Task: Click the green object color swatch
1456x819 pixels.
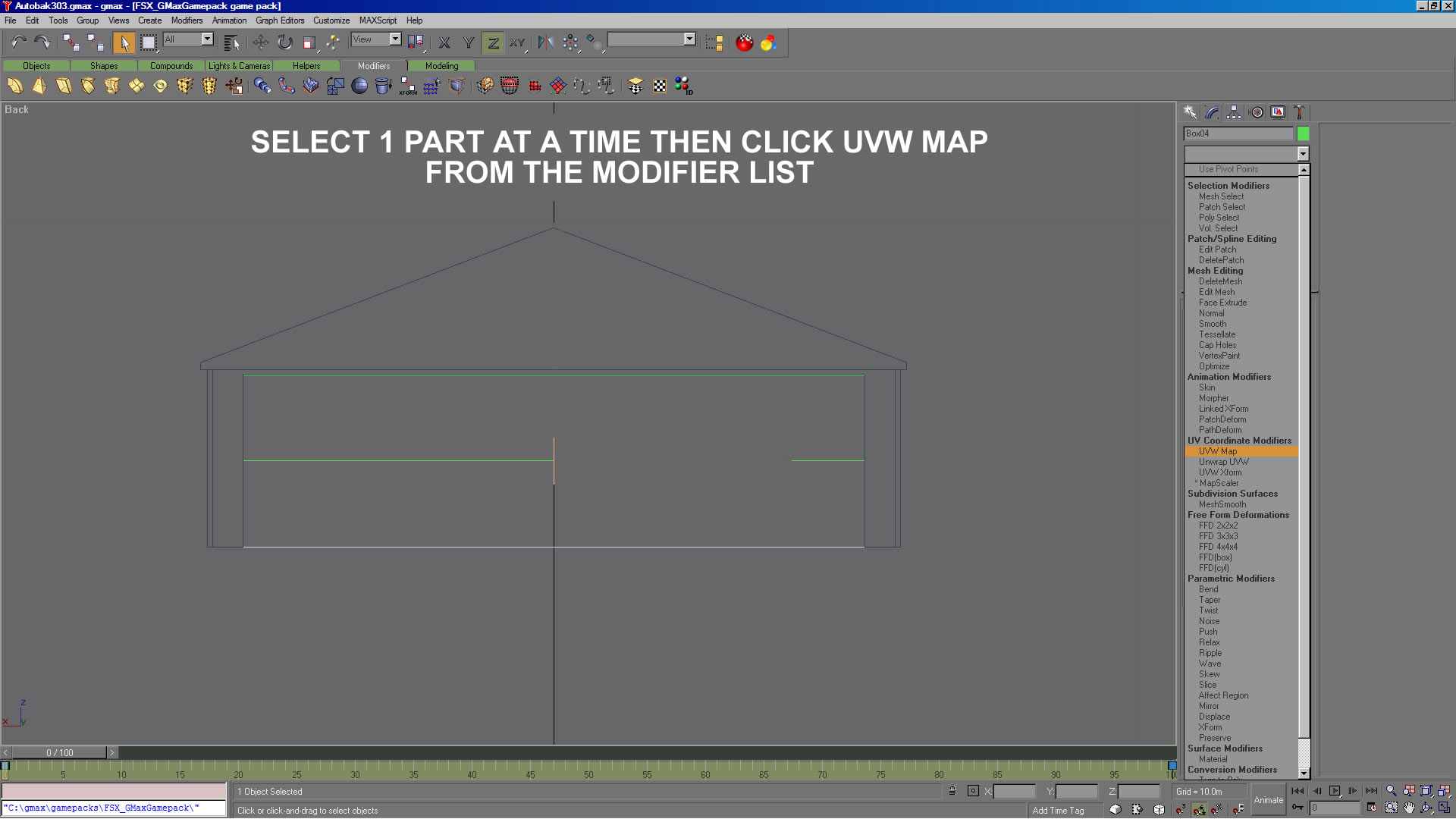Action: coord(1303,133)
